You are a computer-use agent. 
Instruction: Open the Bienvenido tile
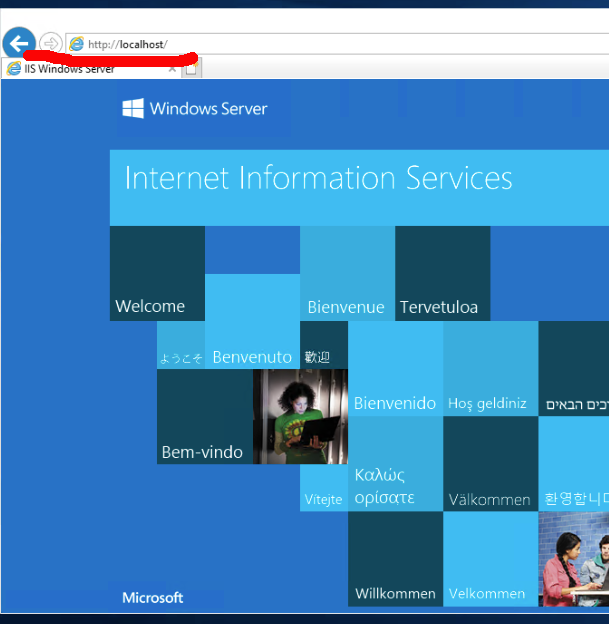pyautogui.click(x=395, y=368)
